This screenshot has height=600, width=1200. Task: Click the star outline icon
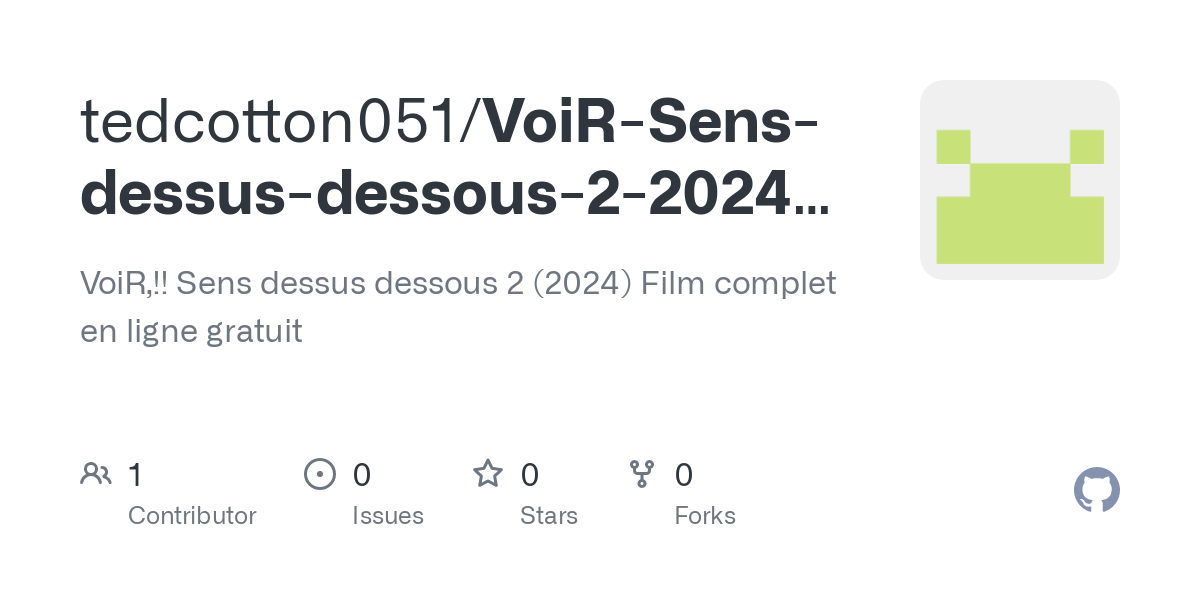tap(488, 473)
